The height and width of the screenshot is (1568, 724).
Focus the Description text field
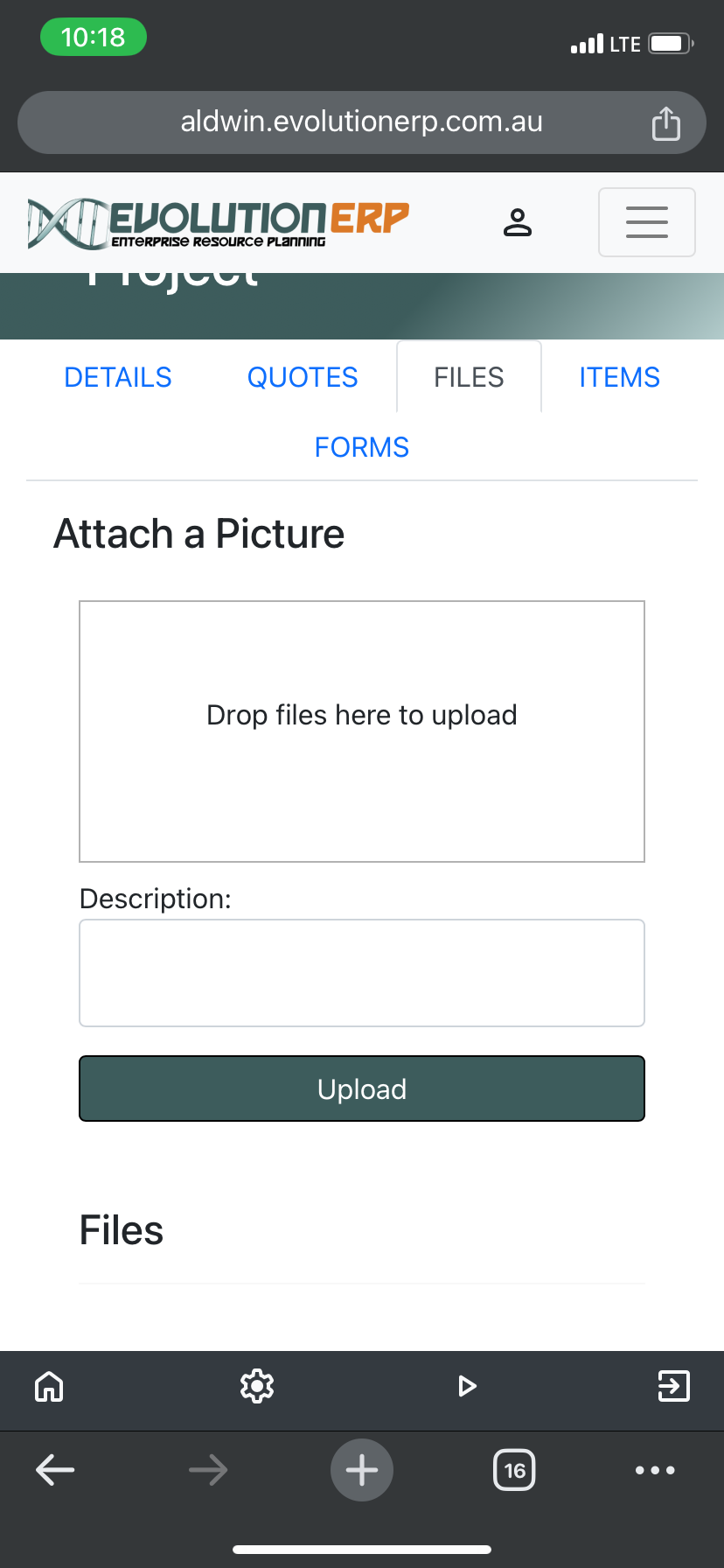362,973
